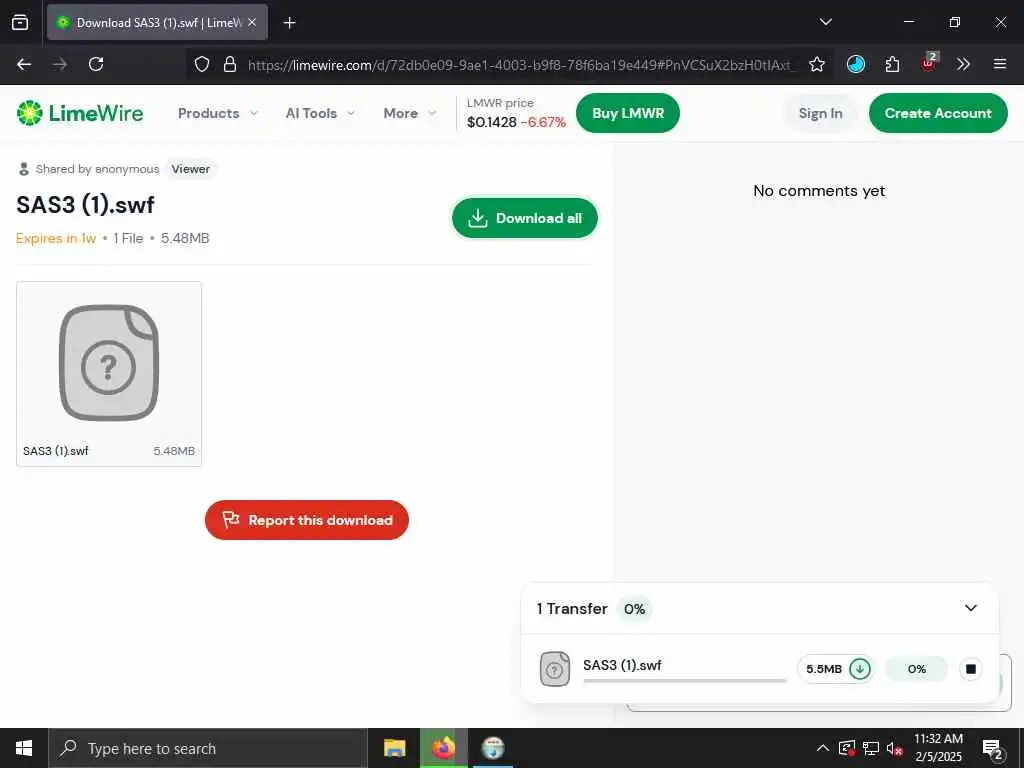Show more tools via double-chevron overflow
This screenshot has width=1024, height=768.
pos(963,64)
